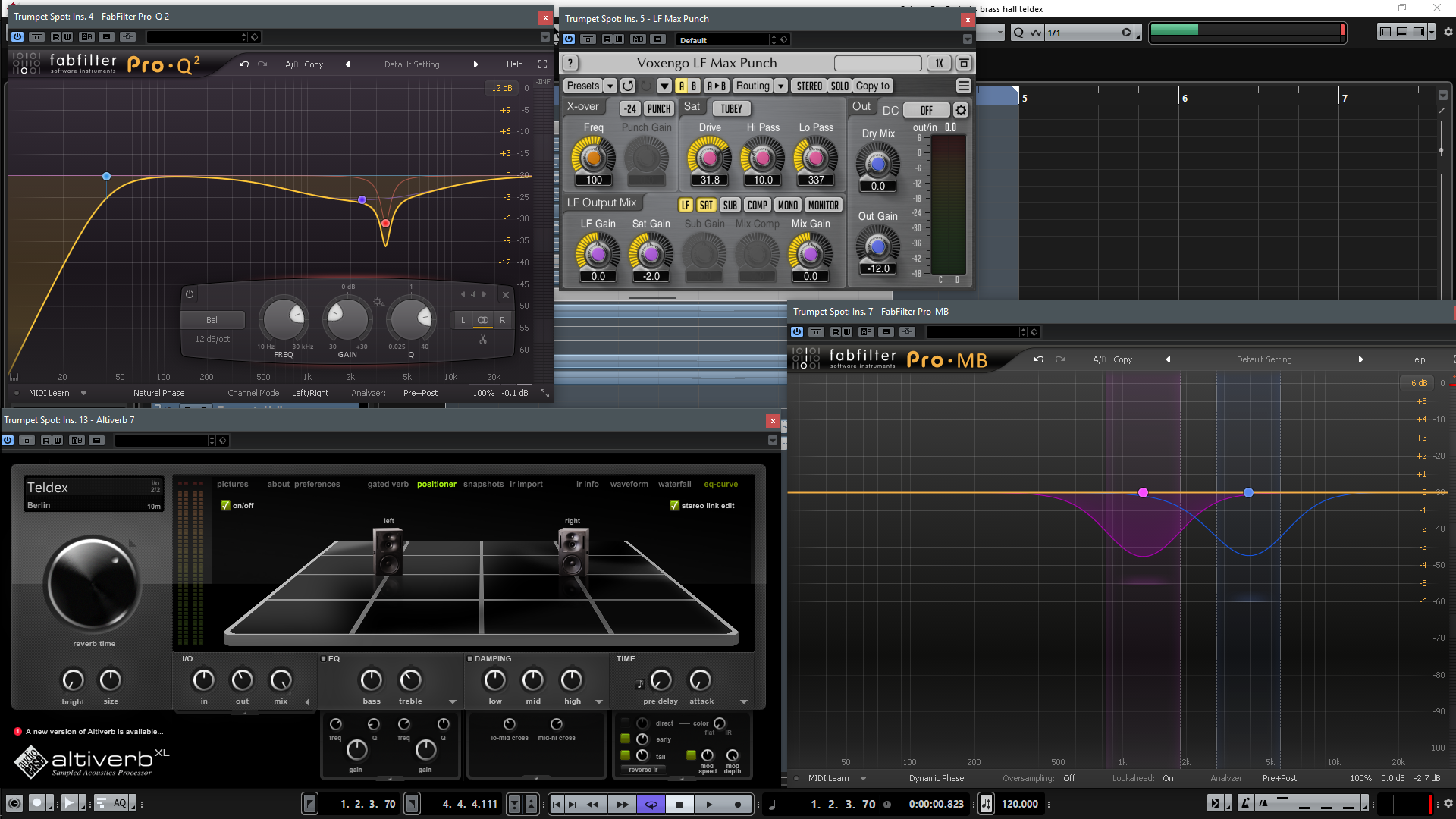The height and width of the screenshot is (819, 1456).
Task: Click the transport Record button
Action: (x=738, y=805)
